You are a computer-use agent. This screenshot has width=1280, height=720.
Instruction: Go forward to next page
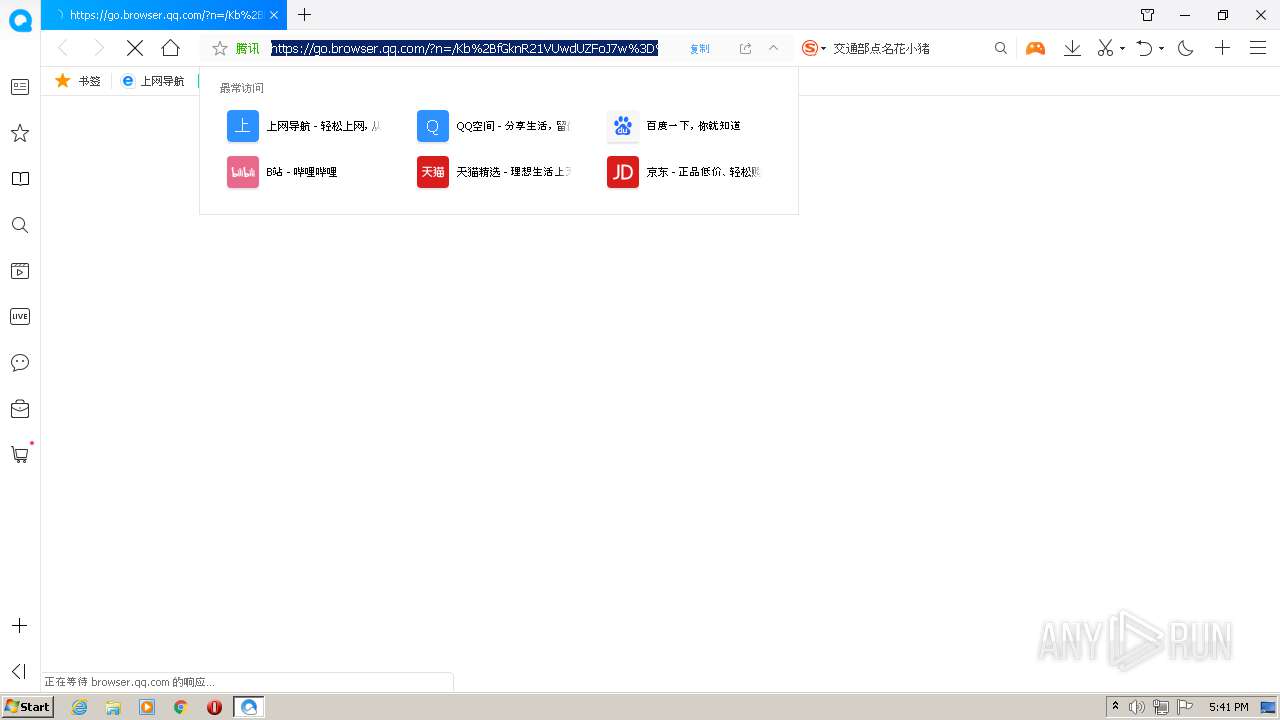pos(98,48)
